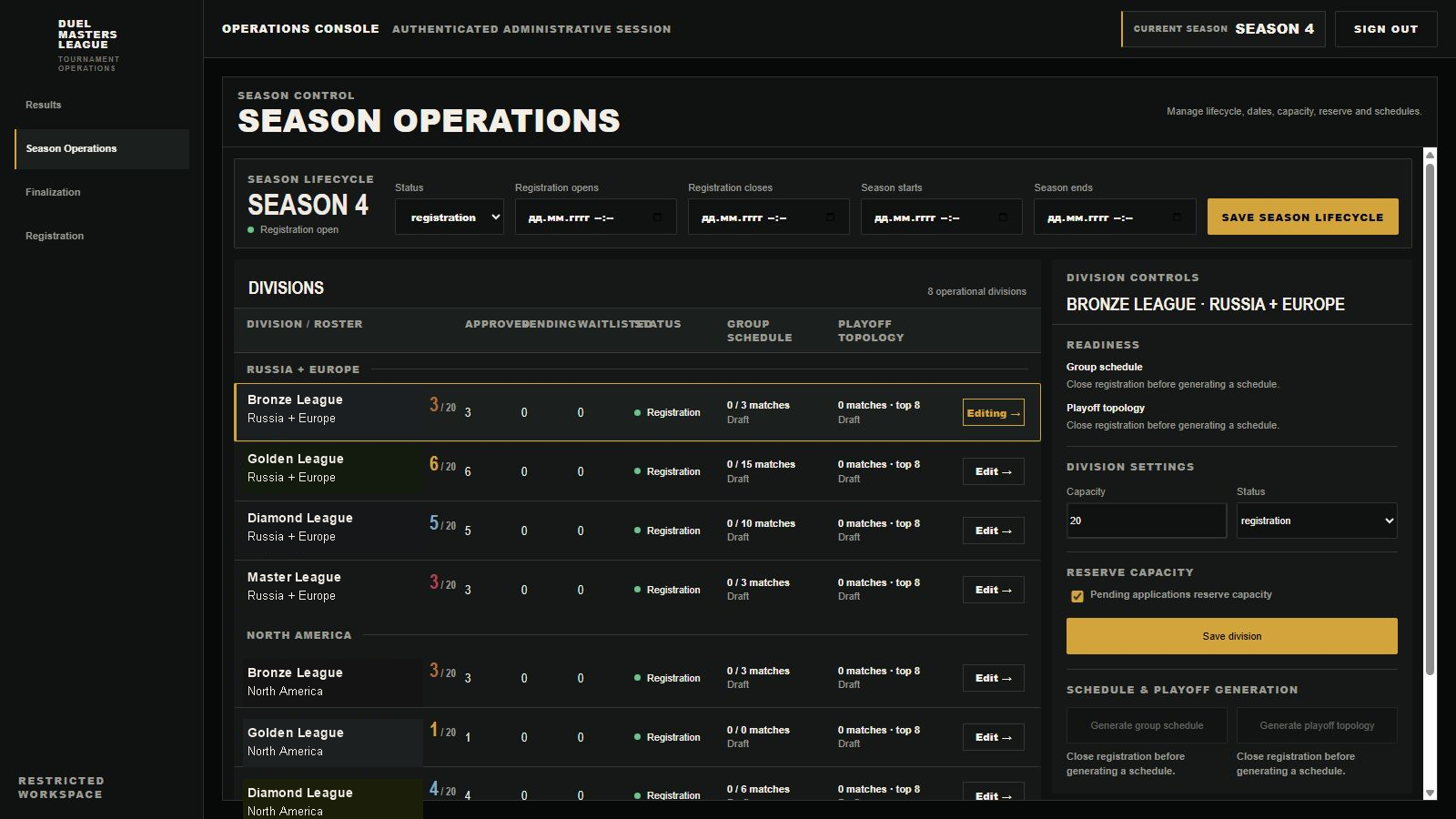Click 'Restricted Workspace' label in sidebar
Screen dimensions: 1456x819
(61, 787)
